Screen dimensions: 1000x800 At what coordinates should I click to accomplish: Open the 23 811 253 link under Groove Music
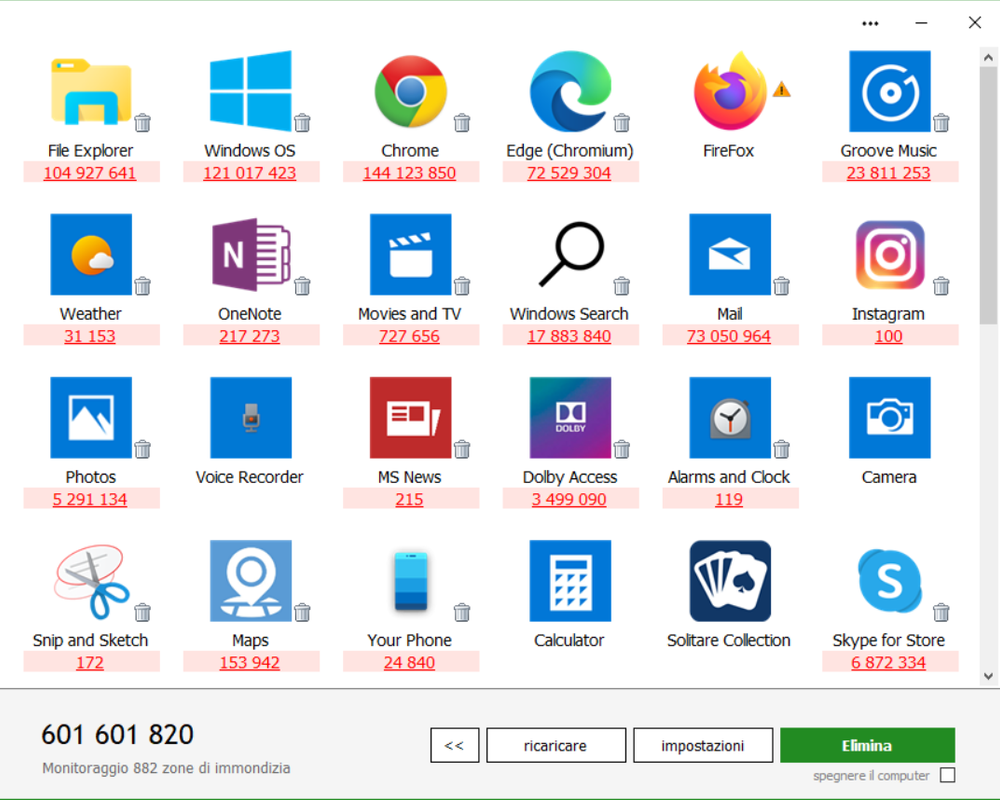888,173
